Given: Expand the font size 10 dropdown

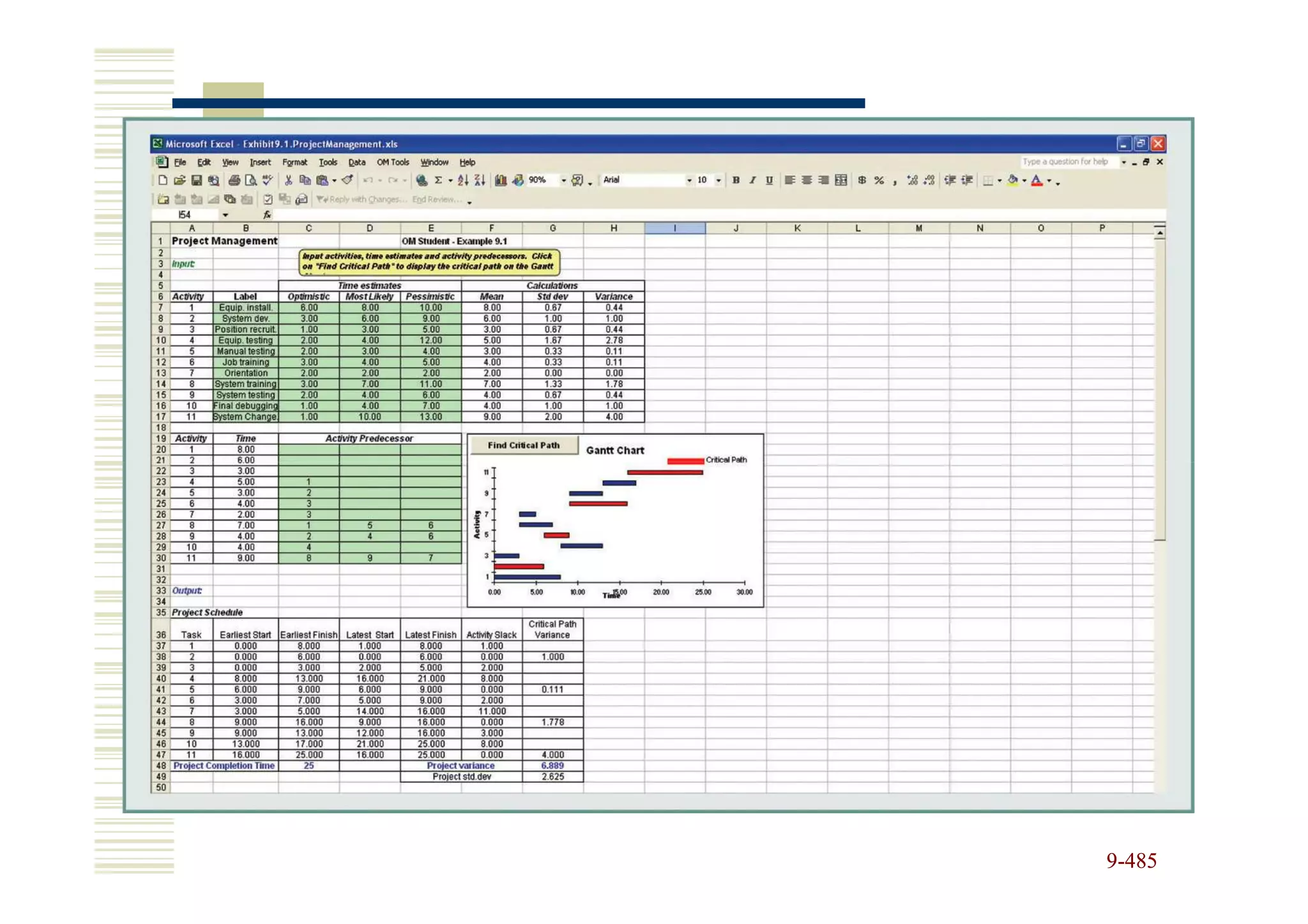Looking at the screenshot, I should point(719,181).
